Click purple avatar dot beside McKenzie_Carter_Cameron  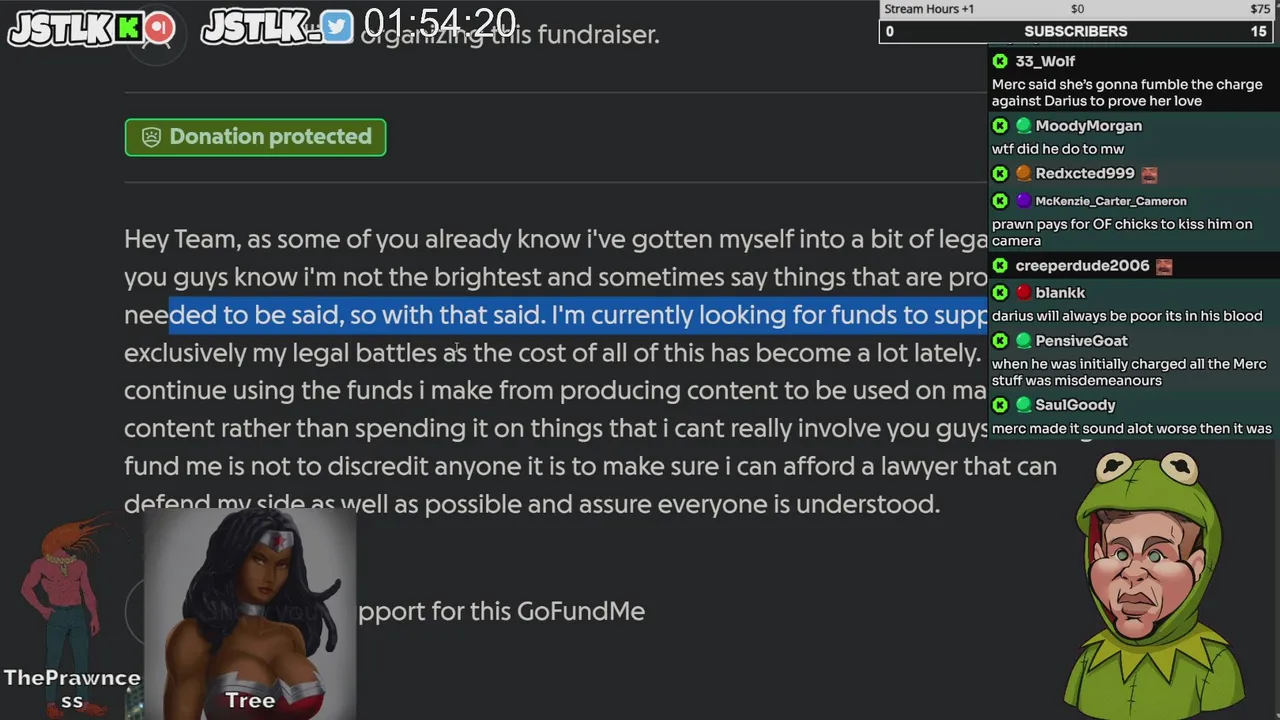point(1023,201)
